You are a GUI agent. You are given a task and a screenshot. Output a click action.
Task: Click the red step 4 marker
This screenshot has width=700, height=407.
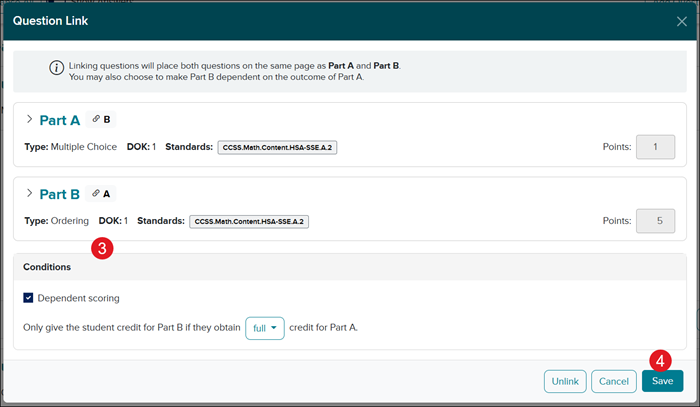659,359
